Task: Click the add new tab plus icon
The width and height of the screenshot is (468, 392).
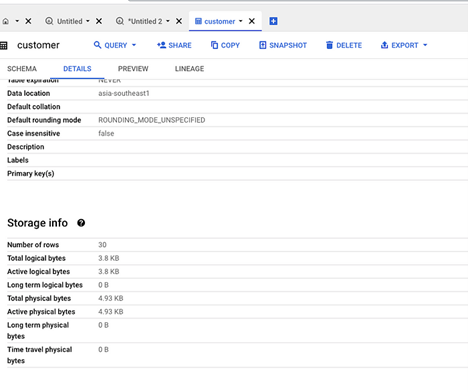Action: [x=273, y=21]
